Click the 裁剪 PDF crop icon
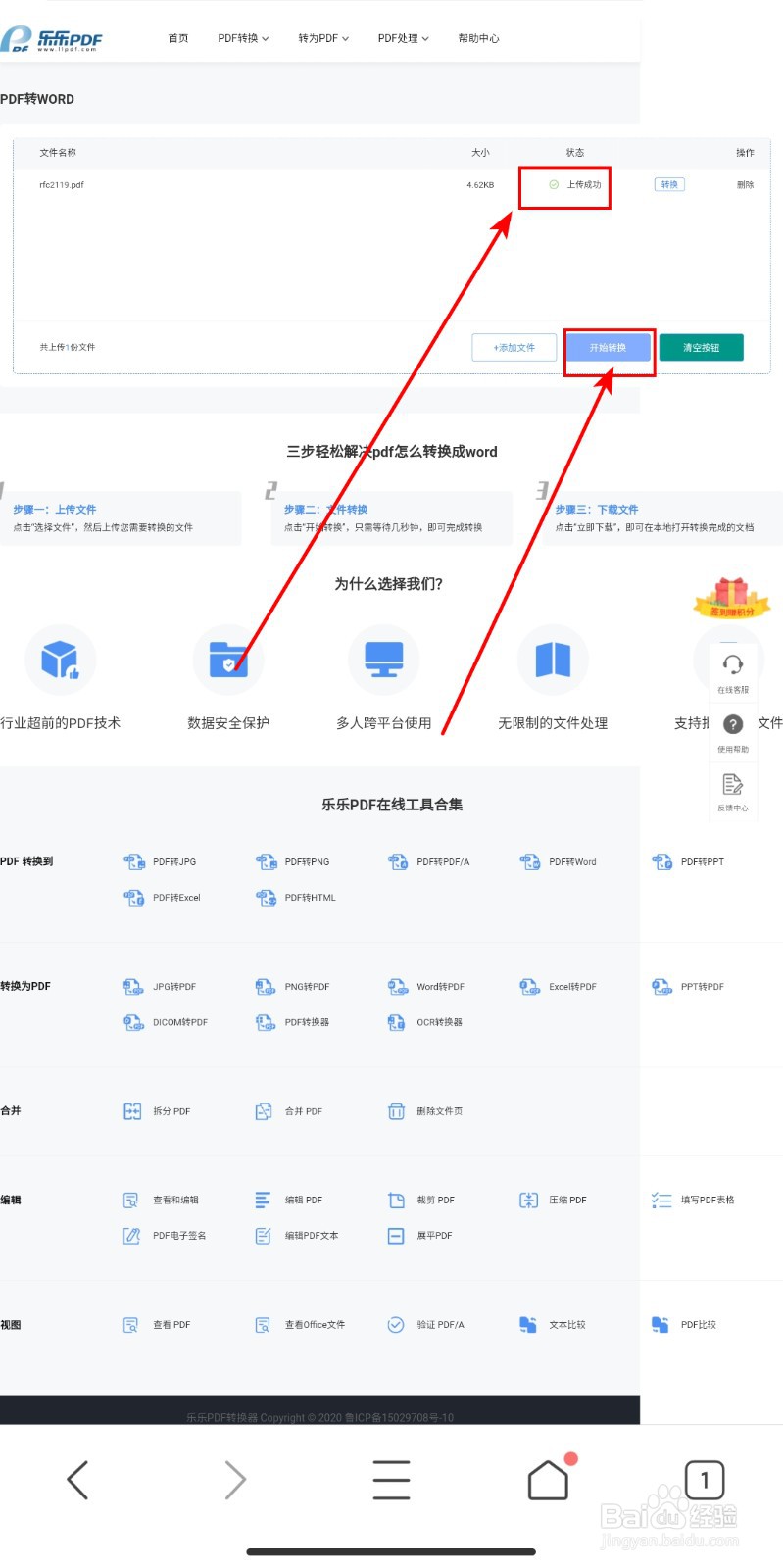Viewport: 783px width, 1568px height. pos(396,1200)
